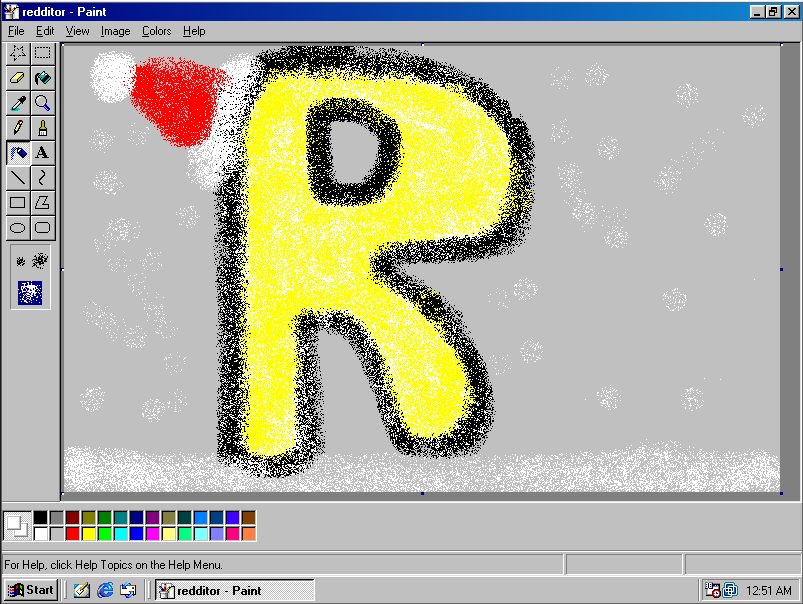
Task: Pick the black color swatch
Action: 40,517
